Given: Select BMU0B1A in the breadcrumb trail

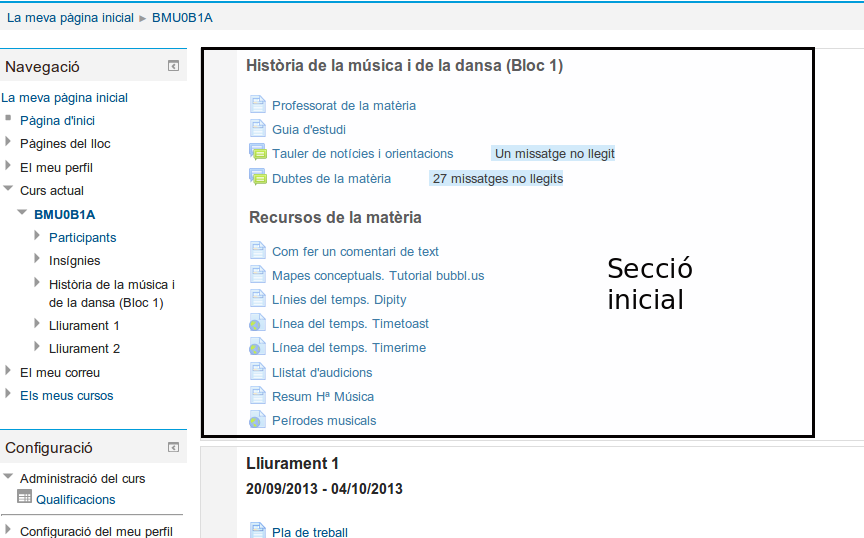Looking at the screenshot, I should 182,18.
